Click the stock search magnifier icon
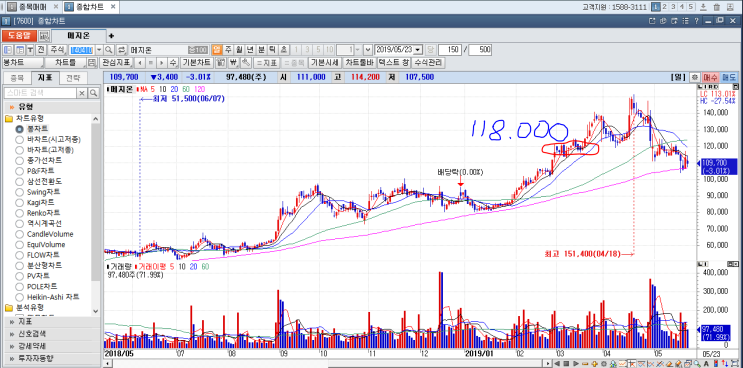The height and width of the screenshot is (368, 743). pyautogui.click(x=109, y=50)
